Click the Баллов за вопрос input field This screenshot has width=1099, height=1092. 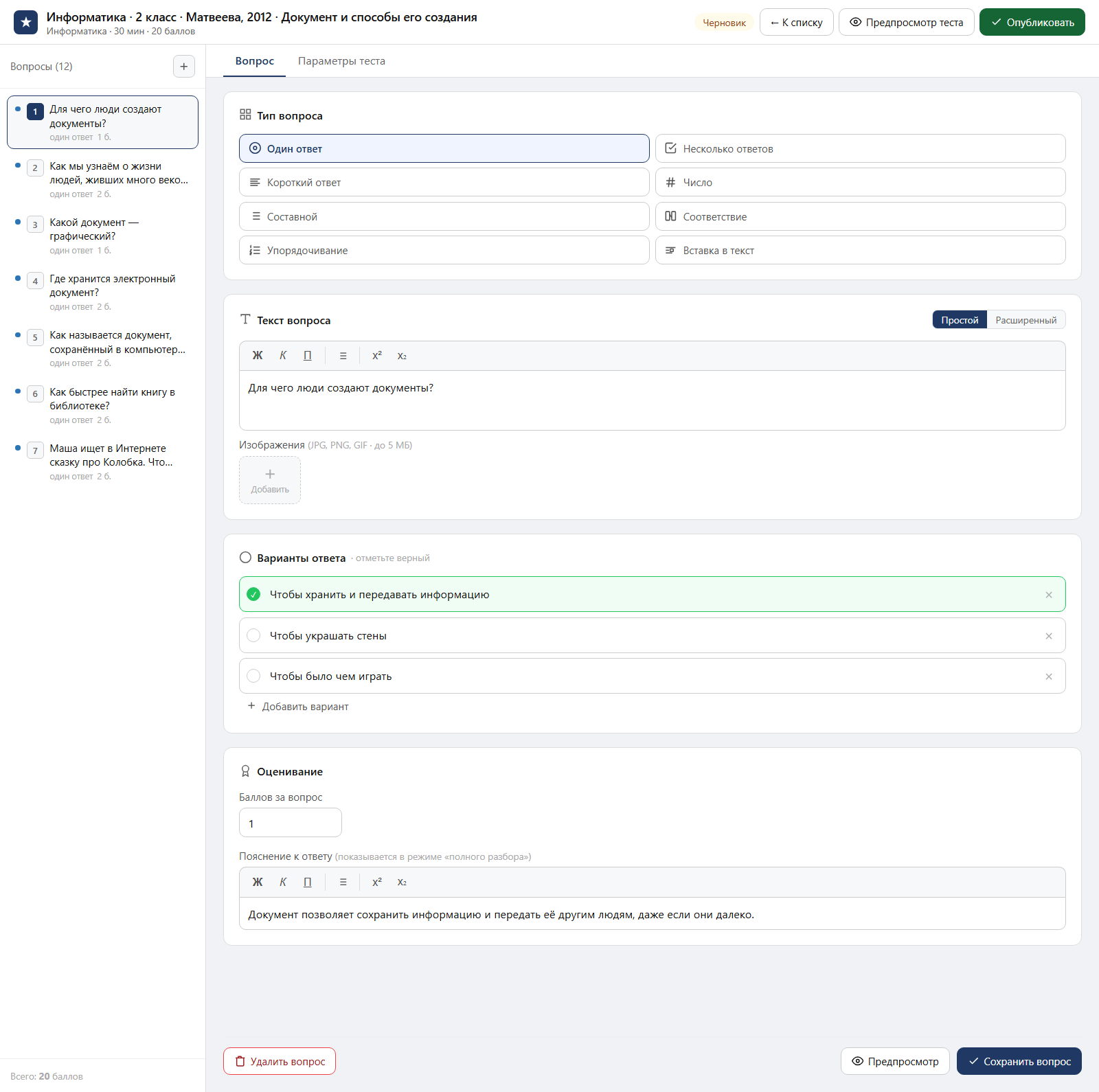290,823
